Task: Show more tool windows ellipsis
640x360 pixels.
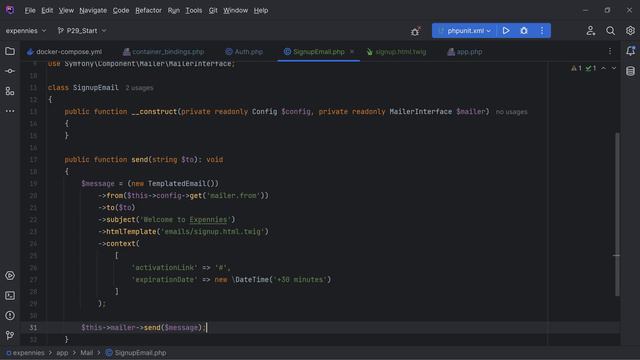Action: tap(10, 111)
